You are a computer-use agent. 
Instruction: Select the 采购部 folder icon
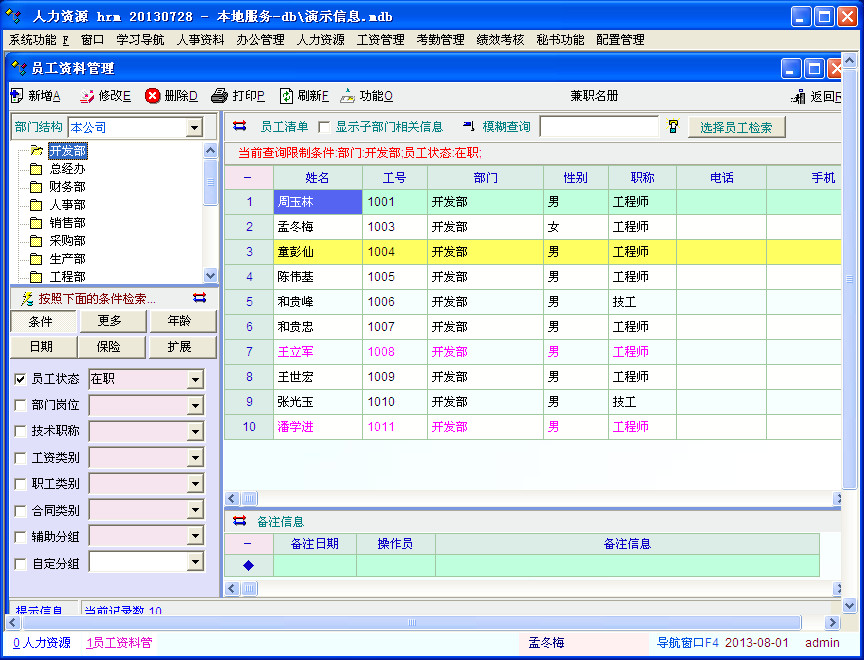(36, 241)
